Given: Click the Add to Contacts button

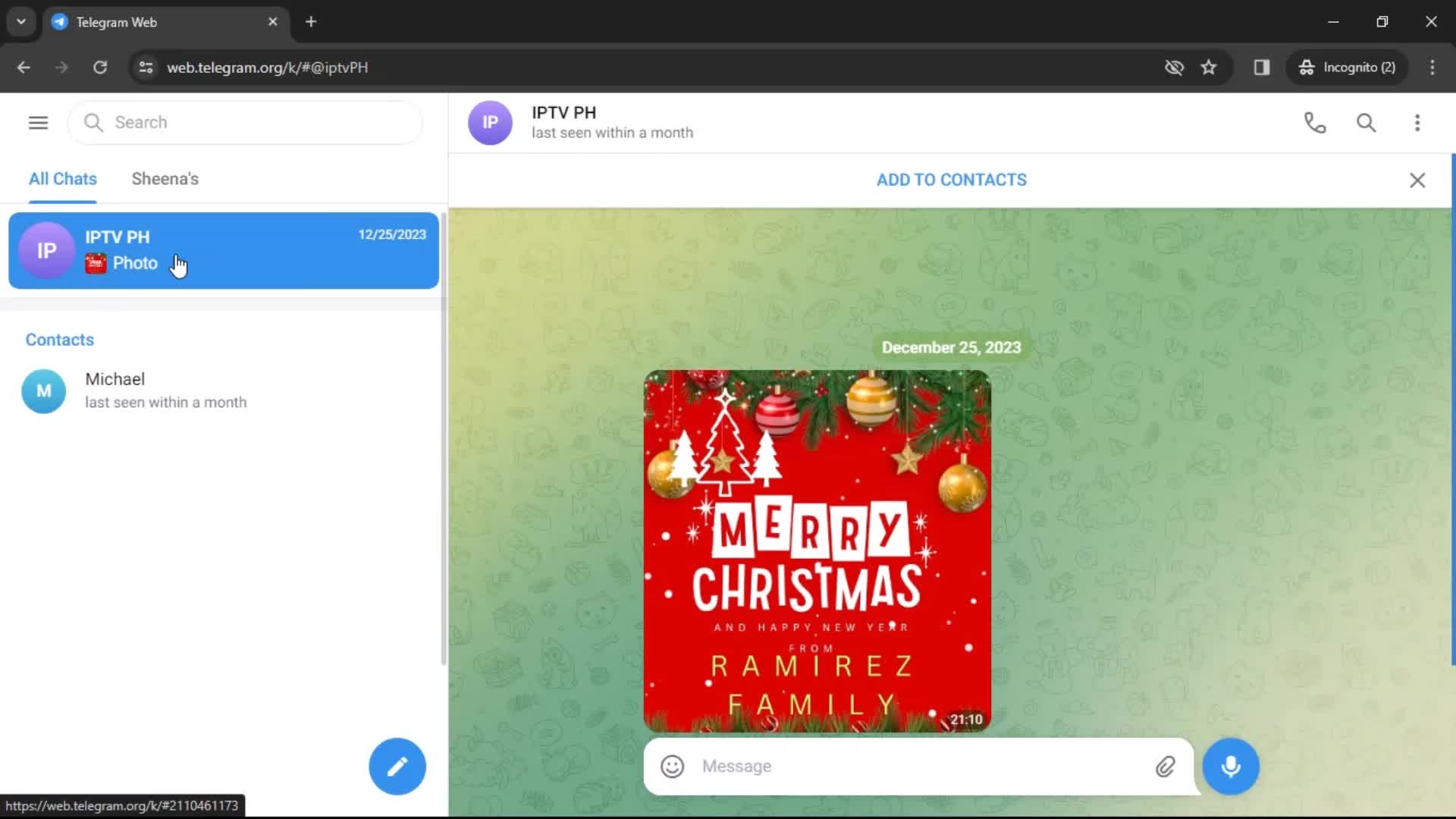Looking at the screenshot, I should (x=951, y=180).
